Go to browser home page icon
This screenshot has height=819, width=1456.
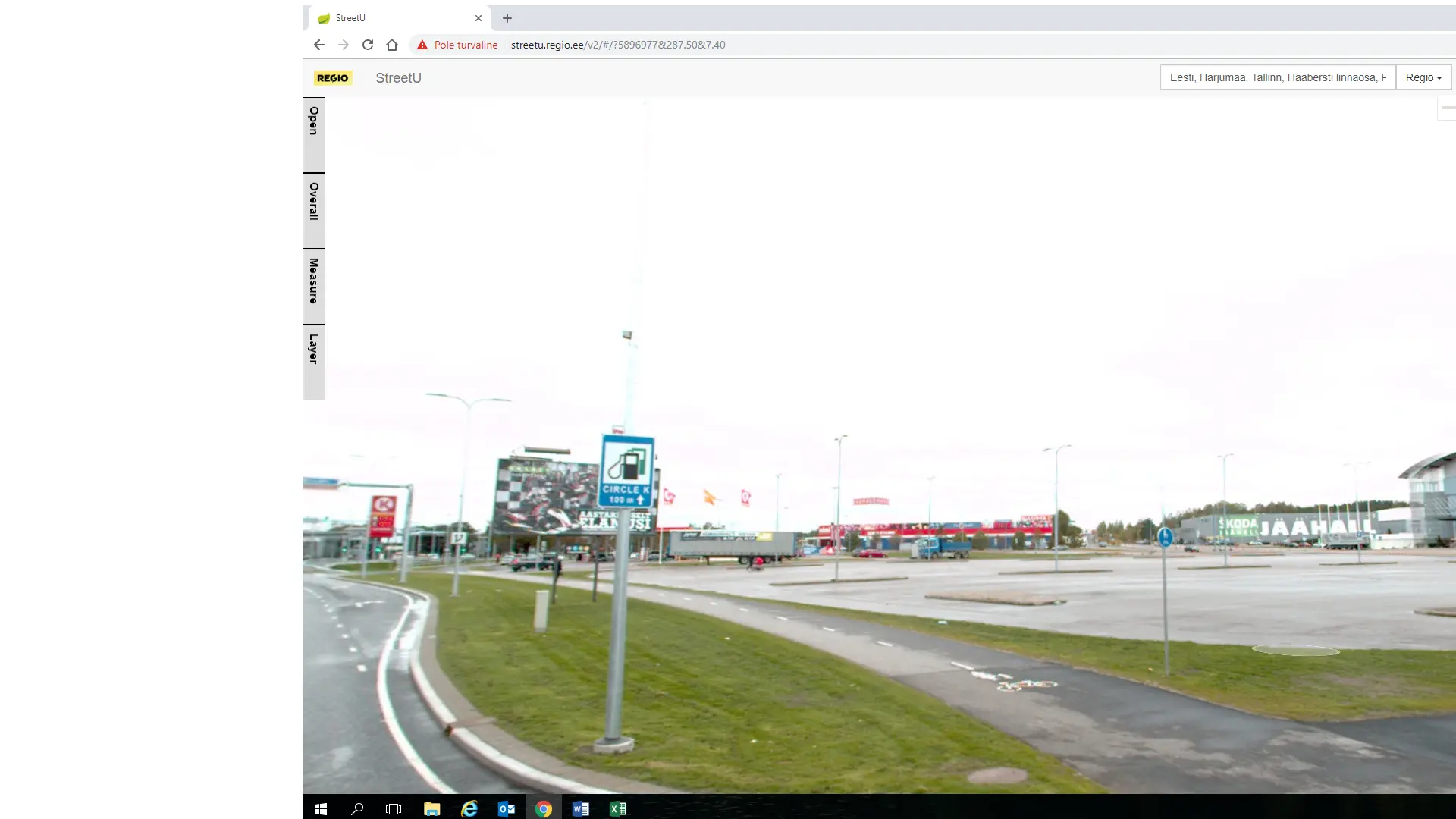click(392, 45)
